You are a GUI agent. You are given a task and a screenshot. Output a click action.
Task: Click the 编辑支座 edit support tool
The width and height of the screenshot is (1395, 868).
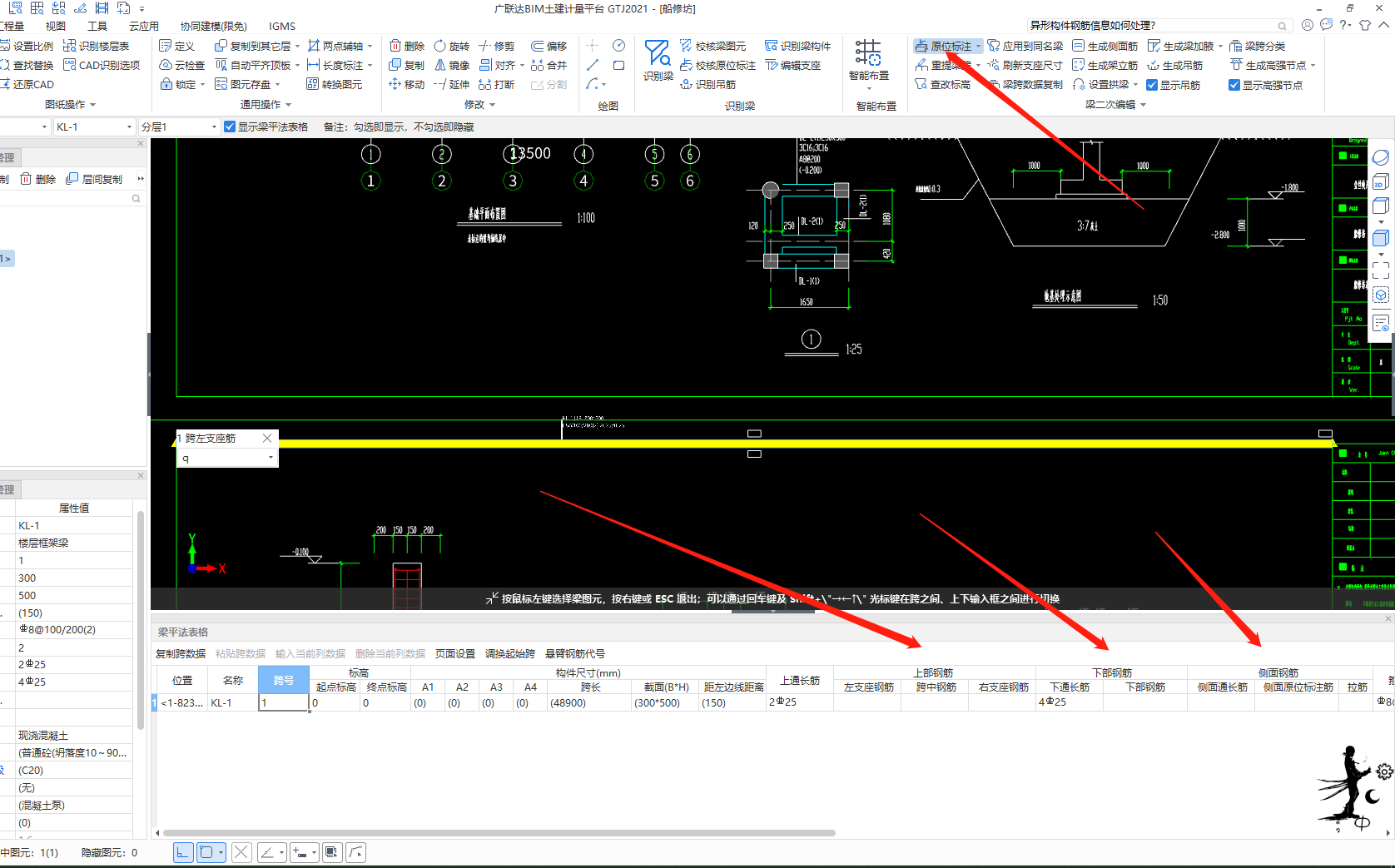[x=793, y=65]
